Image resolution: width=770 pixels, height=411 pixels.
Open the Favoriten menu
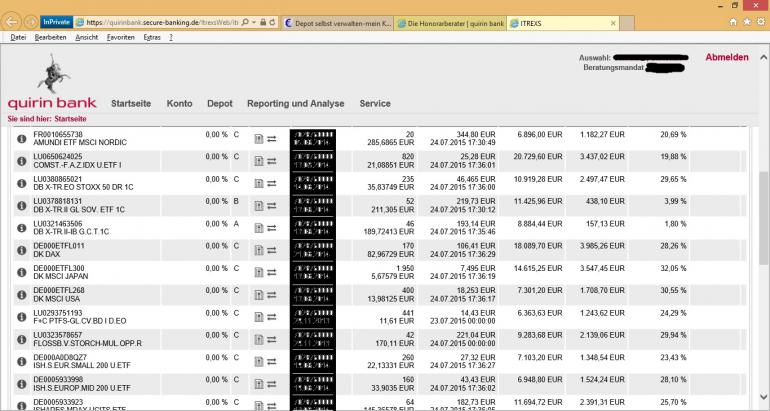[120, 37]
